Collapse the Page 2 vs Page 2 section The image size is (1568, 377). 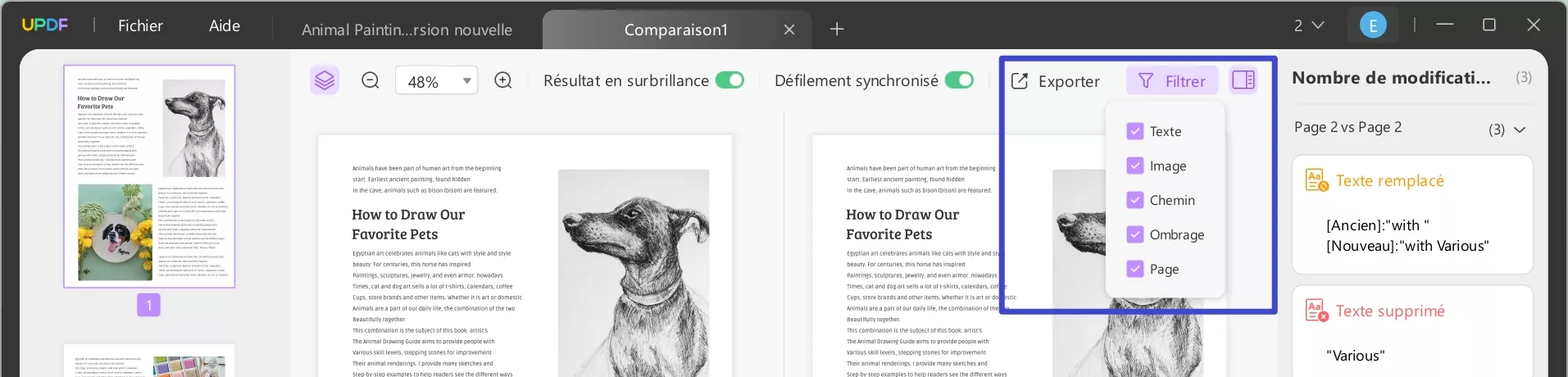tap(1520, 129)
